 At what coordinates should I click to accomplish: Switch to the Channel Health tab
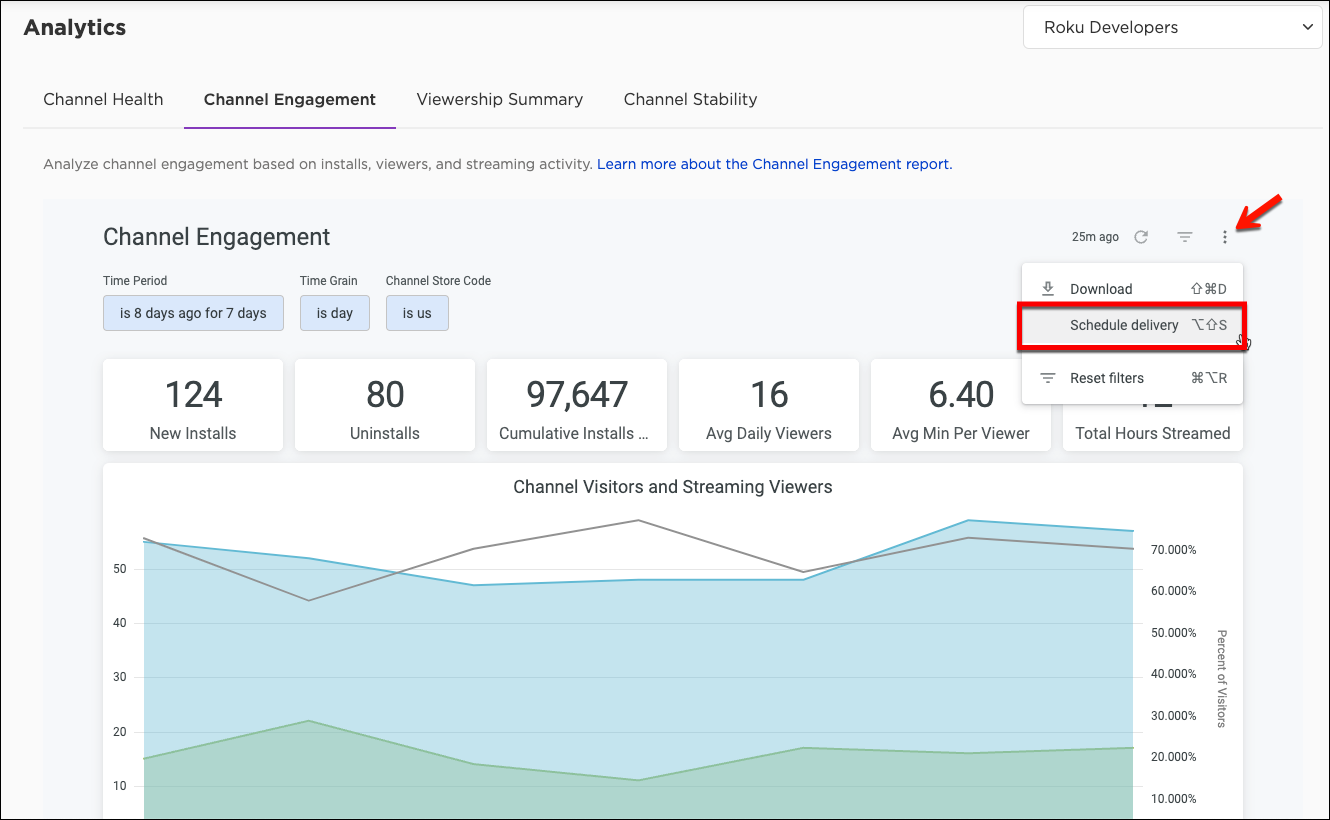point(103,99)
